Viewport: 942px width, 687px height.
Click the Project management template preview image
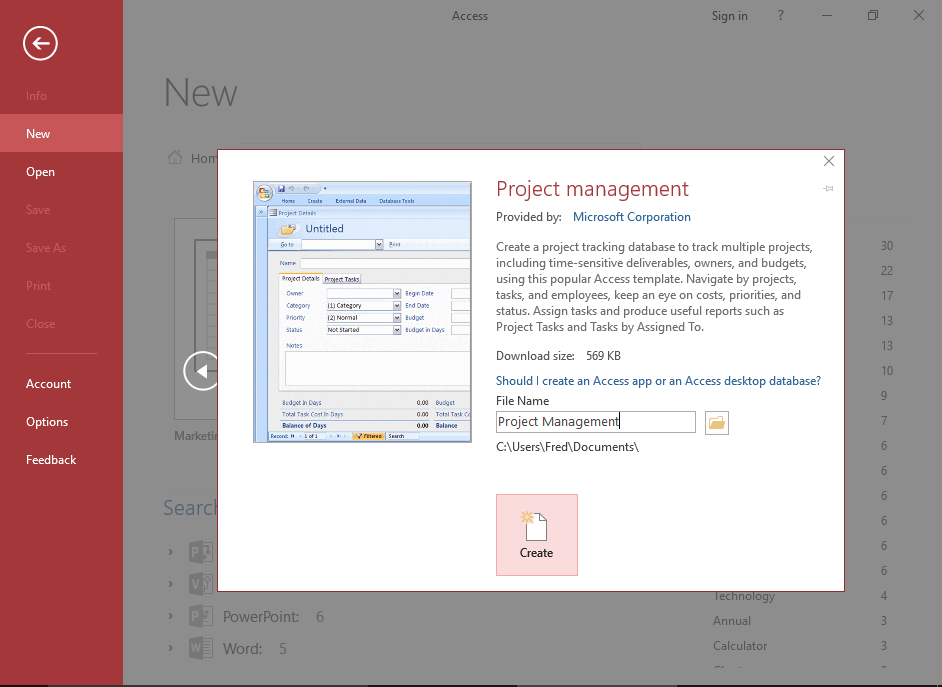(x=362, y=312)
